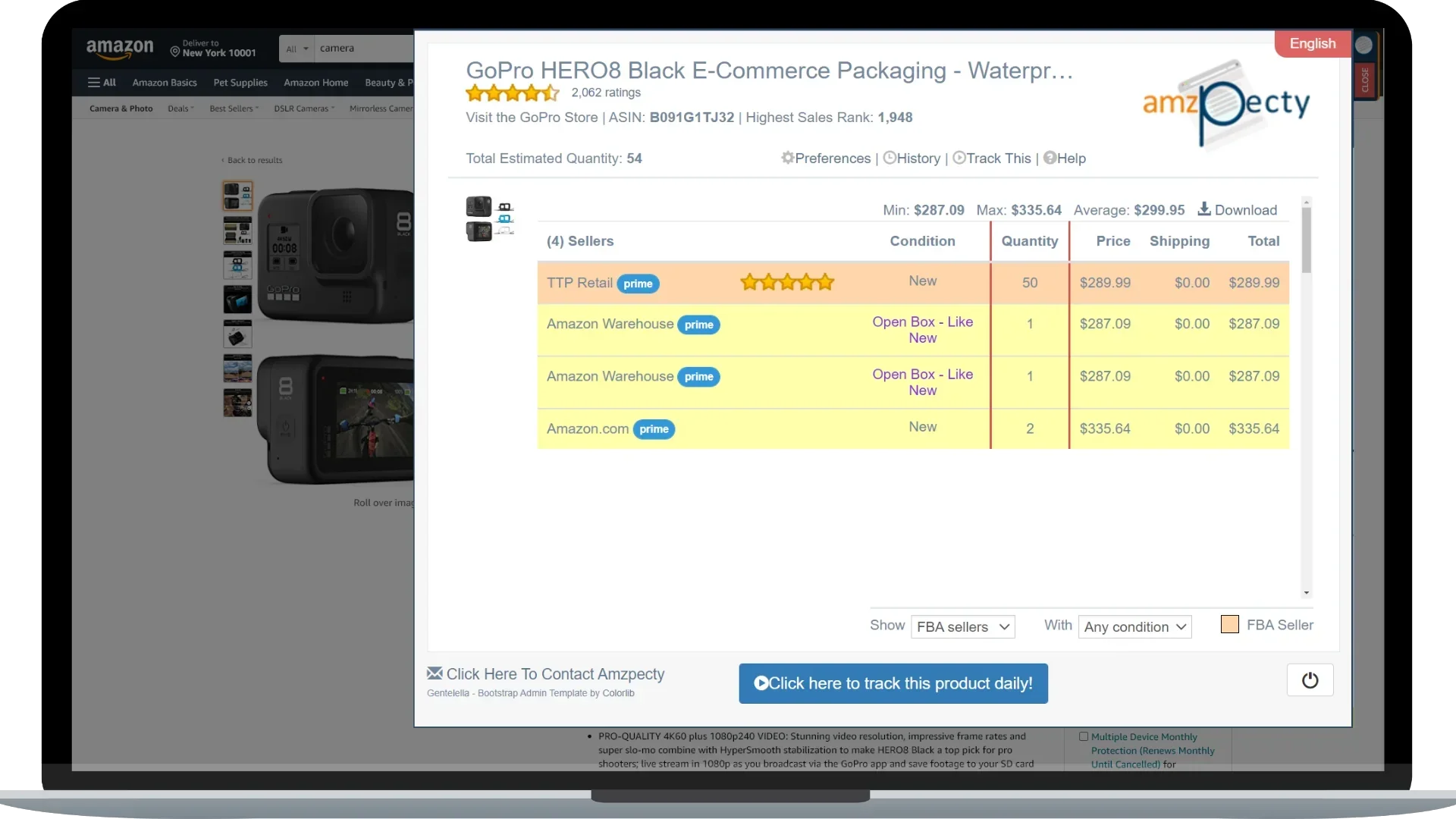
Task: Click TTP Retail seller name
Action: click(579, 283)
